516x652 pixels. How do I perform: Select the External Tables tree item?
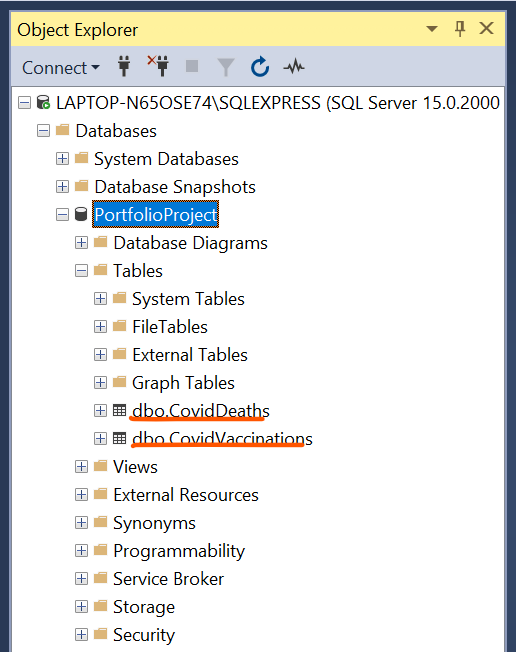(x=190, y=355)
